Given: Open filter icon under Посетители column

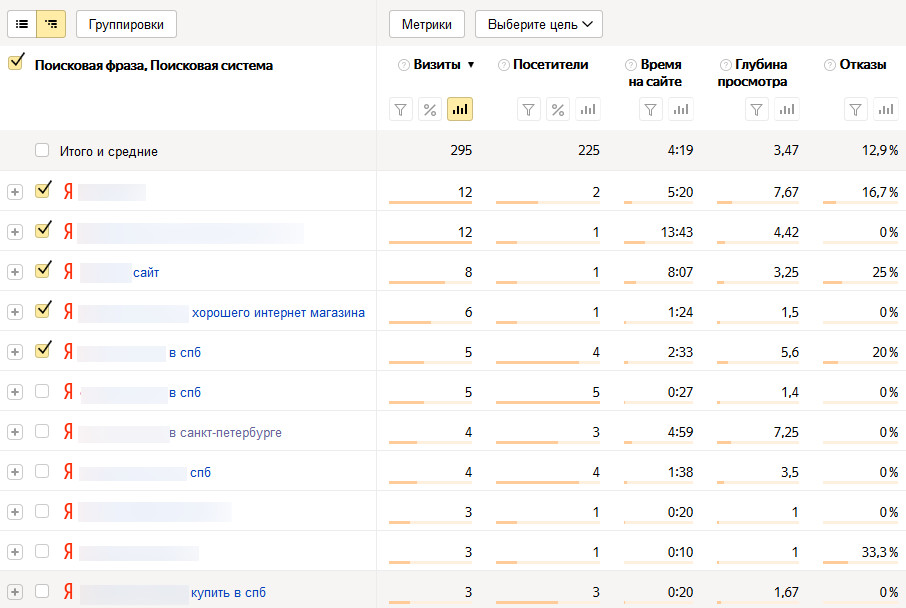Looking at the screenshot, I should [529, 109].
